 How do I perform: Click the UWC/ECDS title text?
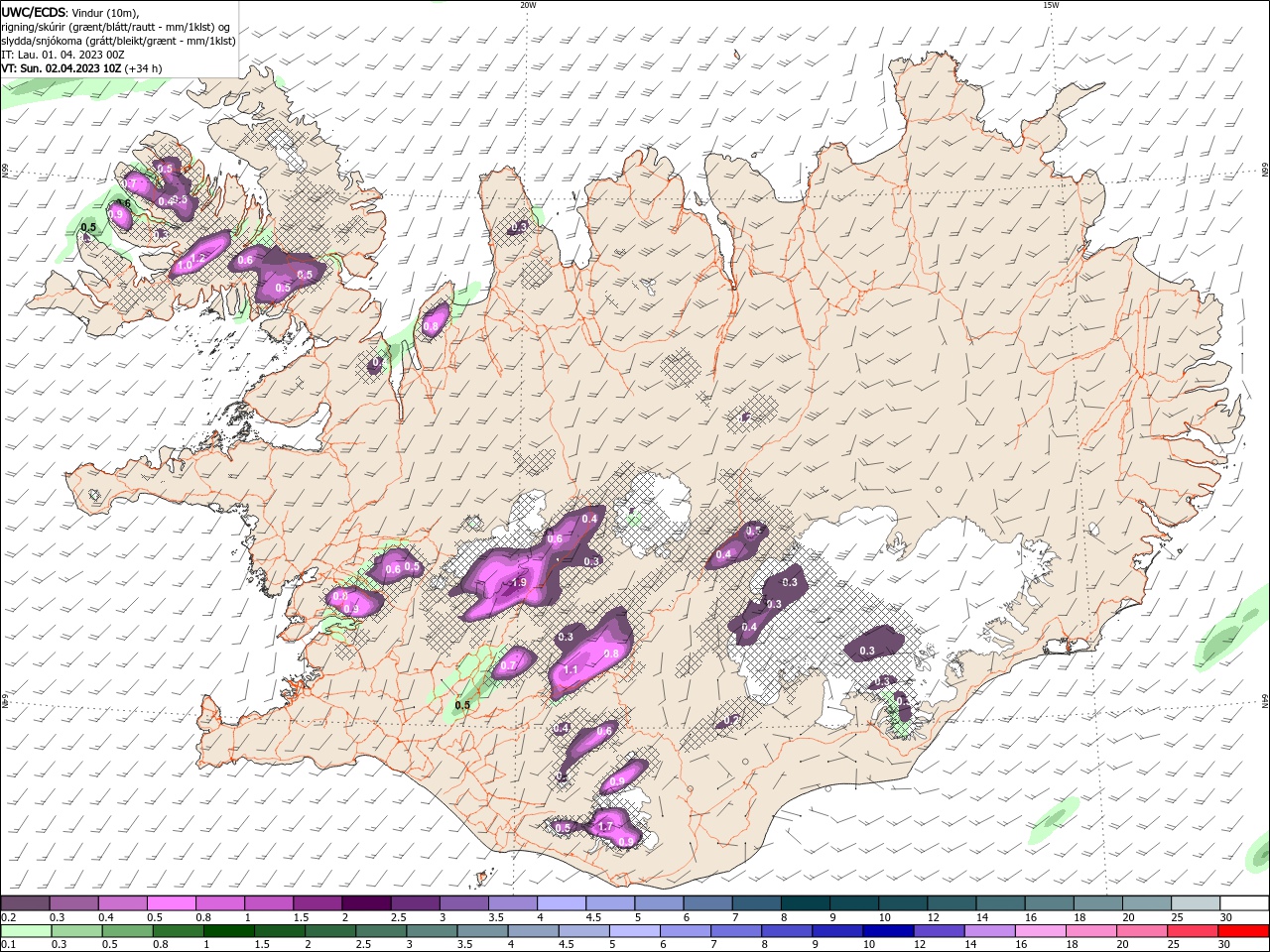click(x=35, y=12)
